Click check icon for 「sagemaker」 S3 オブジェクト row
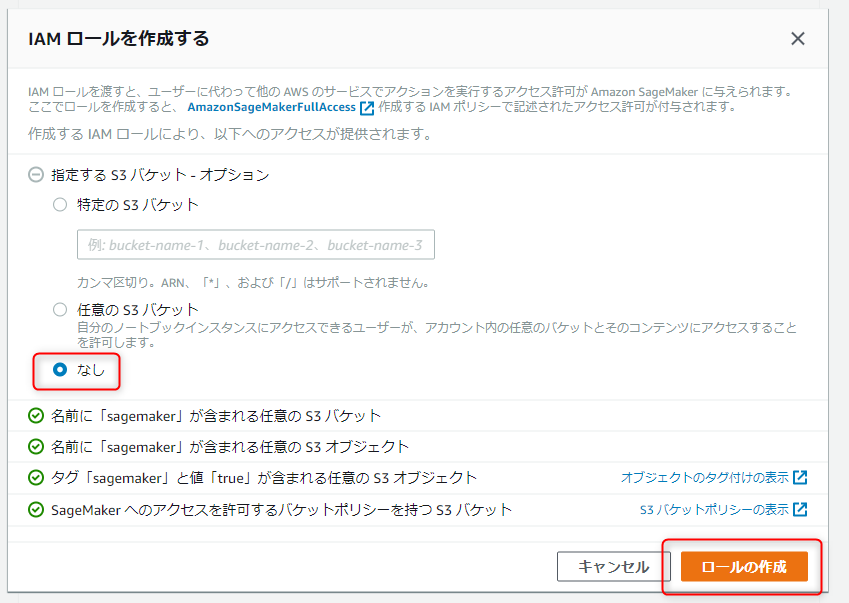This screenshot has width=849, height=603. [x=36, y=447]
